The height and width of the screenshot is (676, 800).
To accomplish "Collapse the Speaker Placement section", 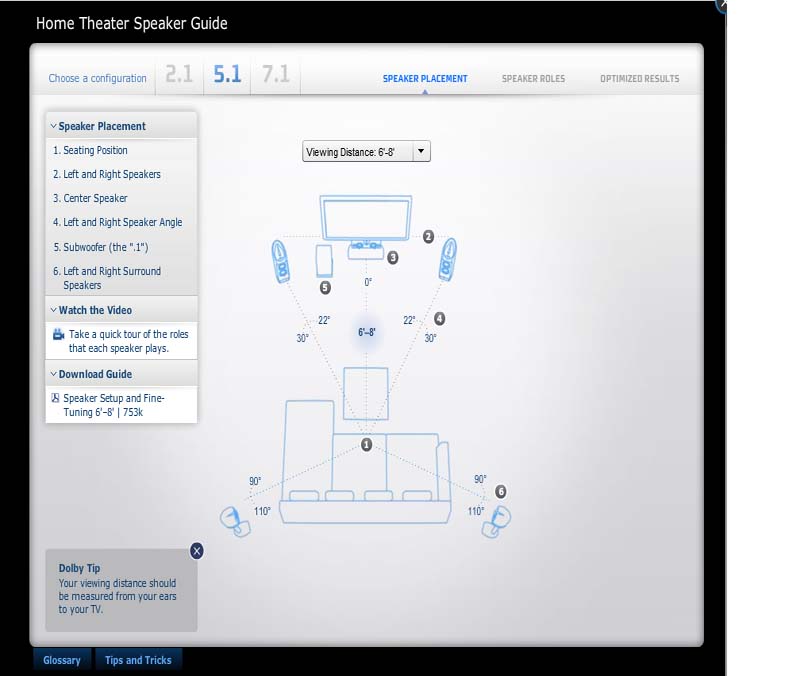I will (x=121, y=126).
